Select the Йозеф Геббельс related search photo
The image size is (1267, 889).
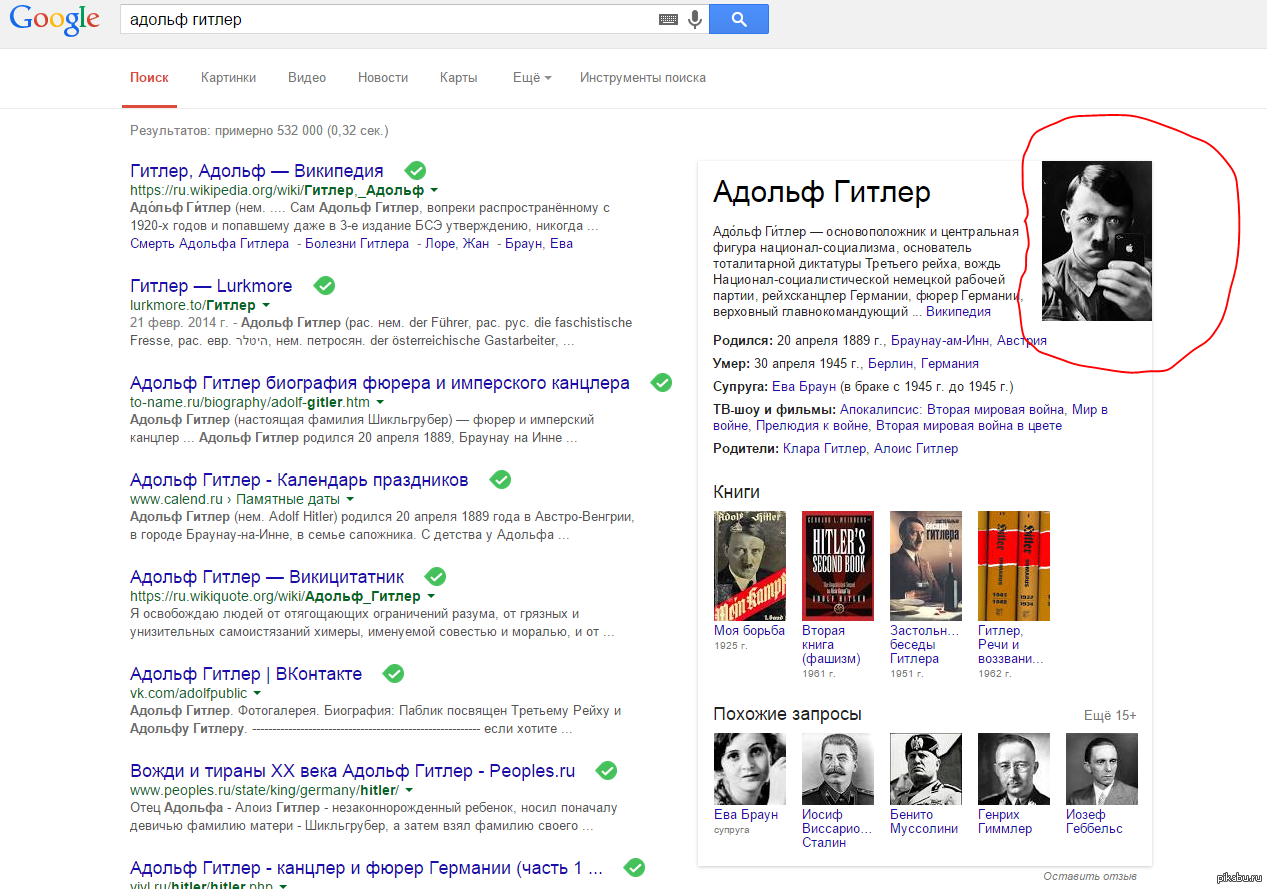point(1102,769)
